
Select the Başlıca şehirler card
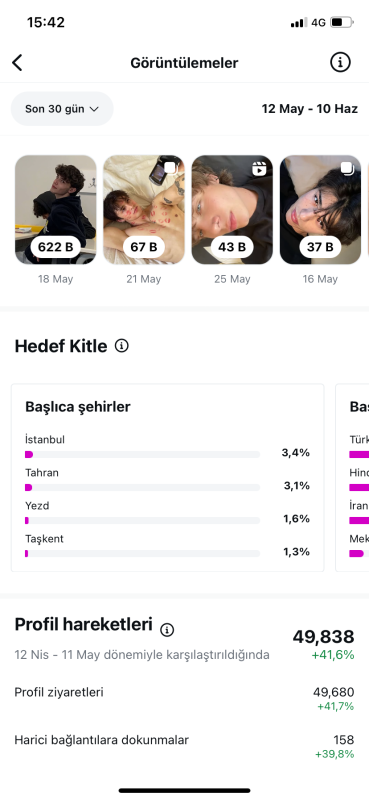(x=167, y=478)
